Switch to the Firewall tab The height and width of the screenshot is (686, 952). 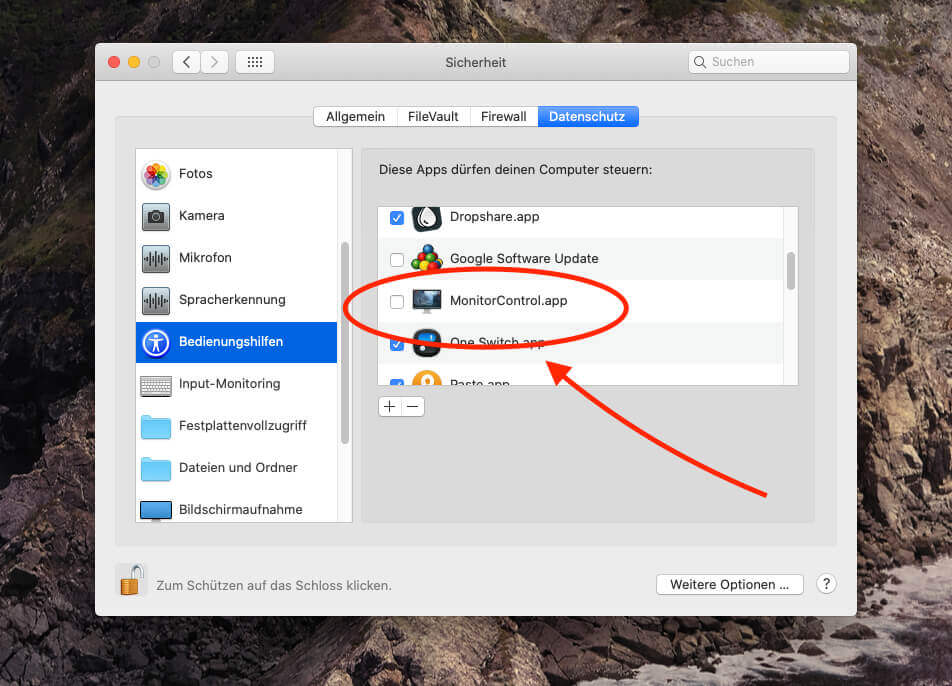click(503, 117)
